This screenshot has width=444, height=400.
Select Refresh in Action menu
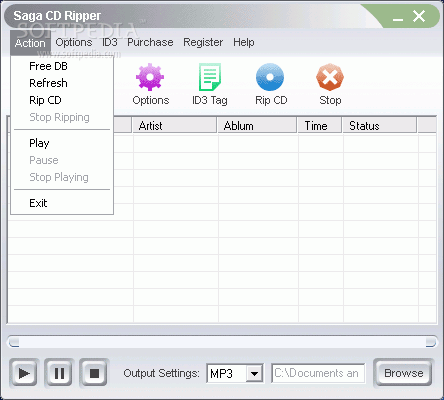click(62, 83)
